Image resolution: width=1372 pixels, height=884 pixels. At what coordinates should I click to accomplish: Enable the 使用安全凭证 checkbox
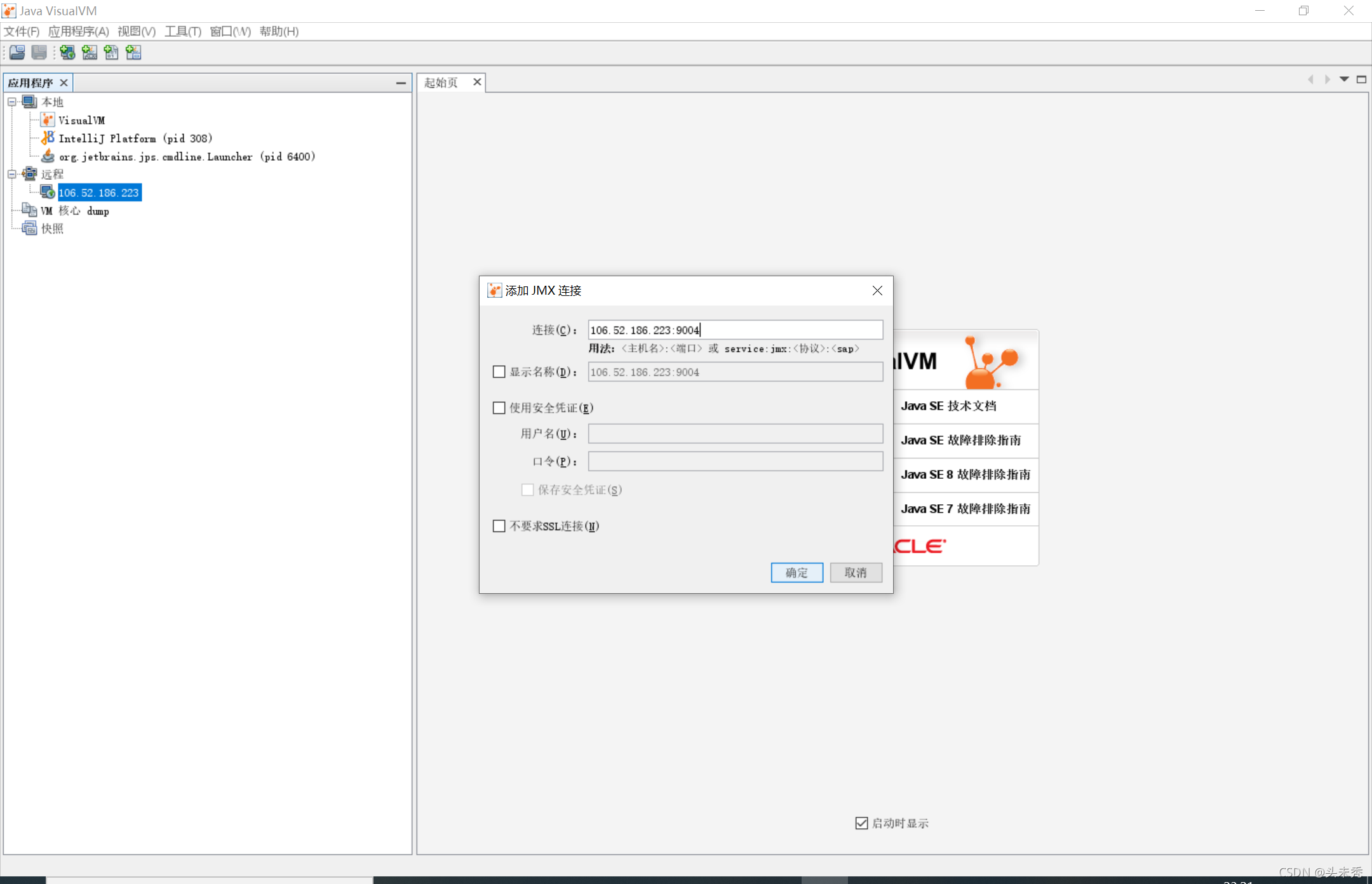pos(499,408)
